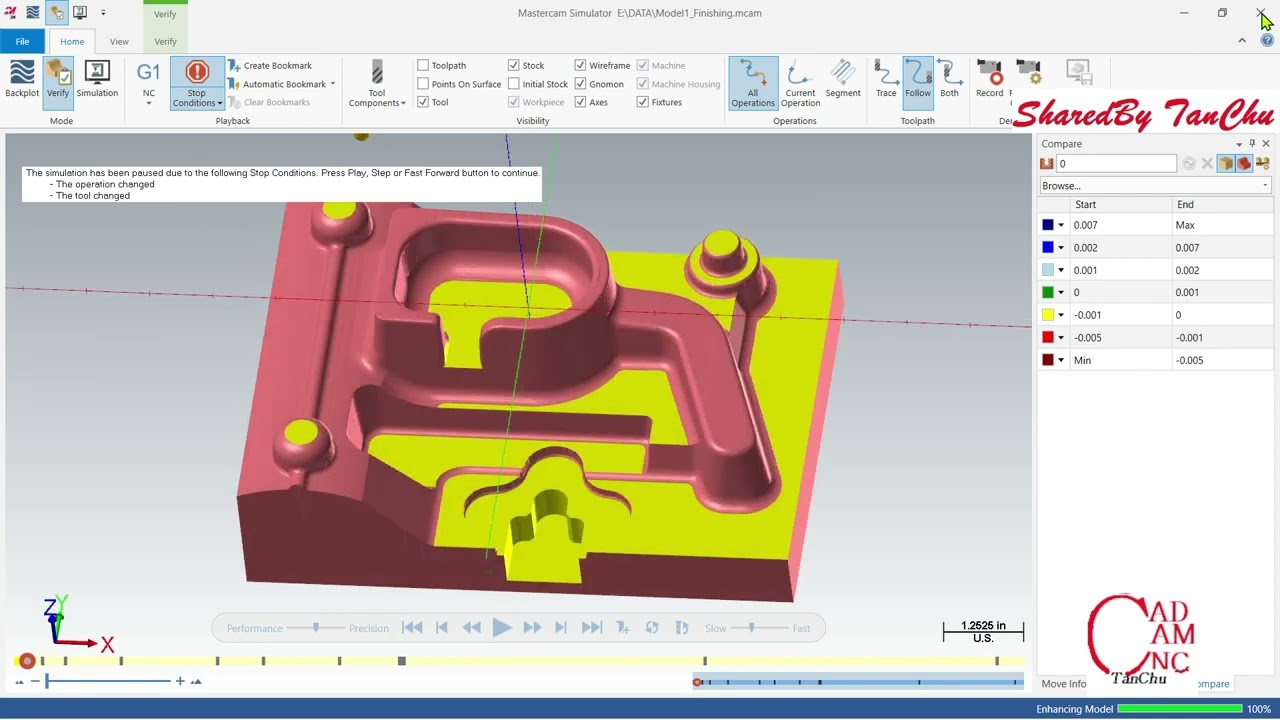Screen dimensions: 1280x720
Task: Click Create Bookmark
Action: click(270, 66)
